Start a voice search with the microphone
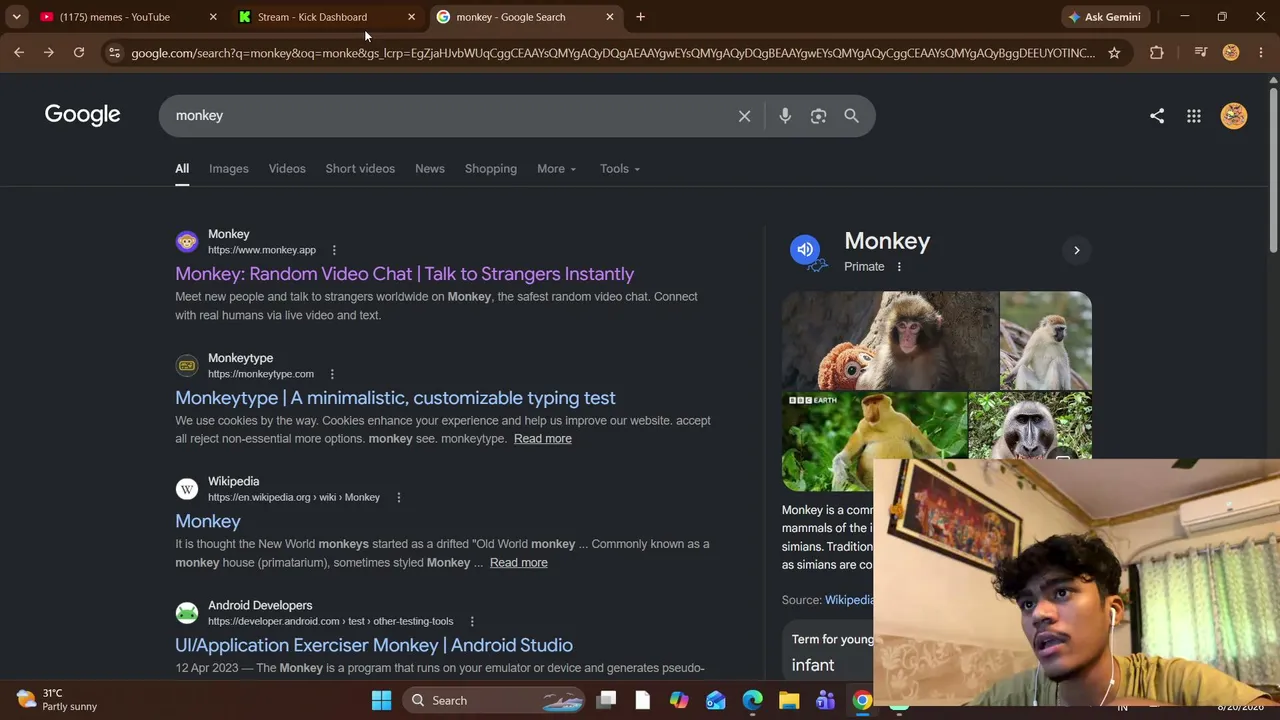Image resolution: width=1280 pixels, height=720 pixels. pyautogui.click(x=785, y=116)
